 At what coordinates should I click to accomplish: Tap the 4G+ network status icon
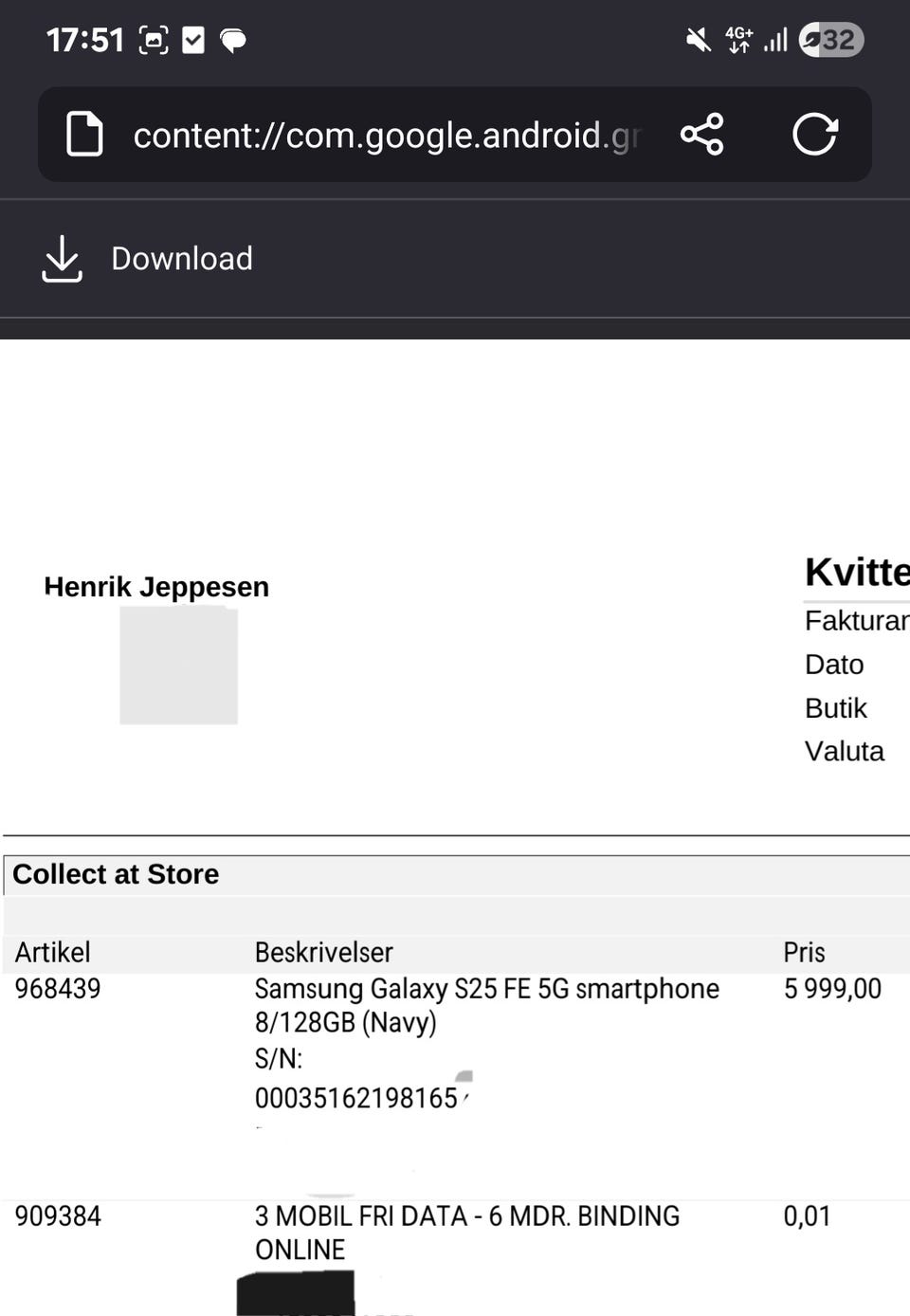739,40
